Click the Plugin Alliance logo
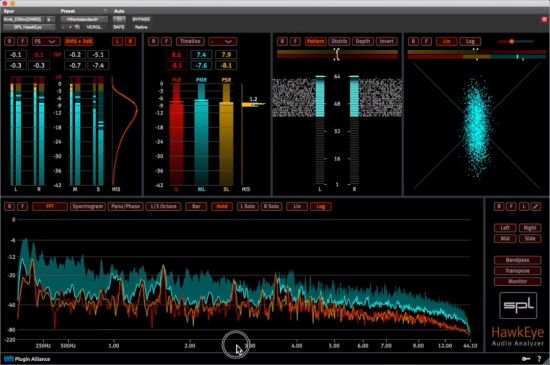Image resolution: width=550 pixels, height=365 pixels. 27,359
